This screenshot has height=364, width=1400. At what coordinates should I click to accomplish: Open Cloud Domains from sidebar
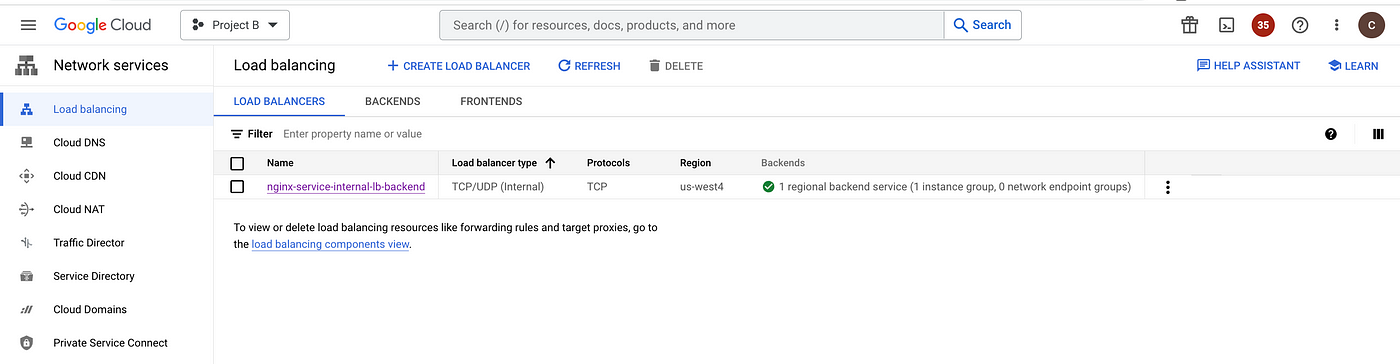[107, 309]
